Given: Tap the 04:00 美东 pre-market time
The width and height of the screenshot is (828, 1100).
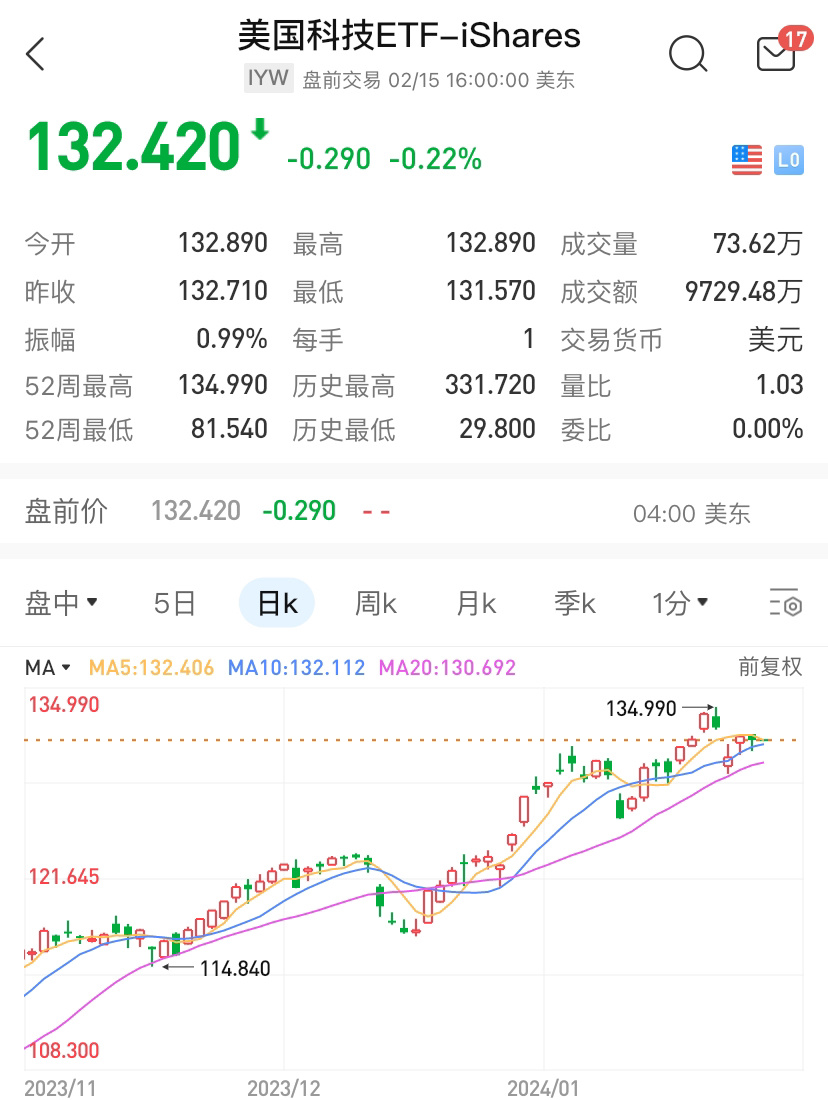Looking at the screenshot, I should (691, 514).
